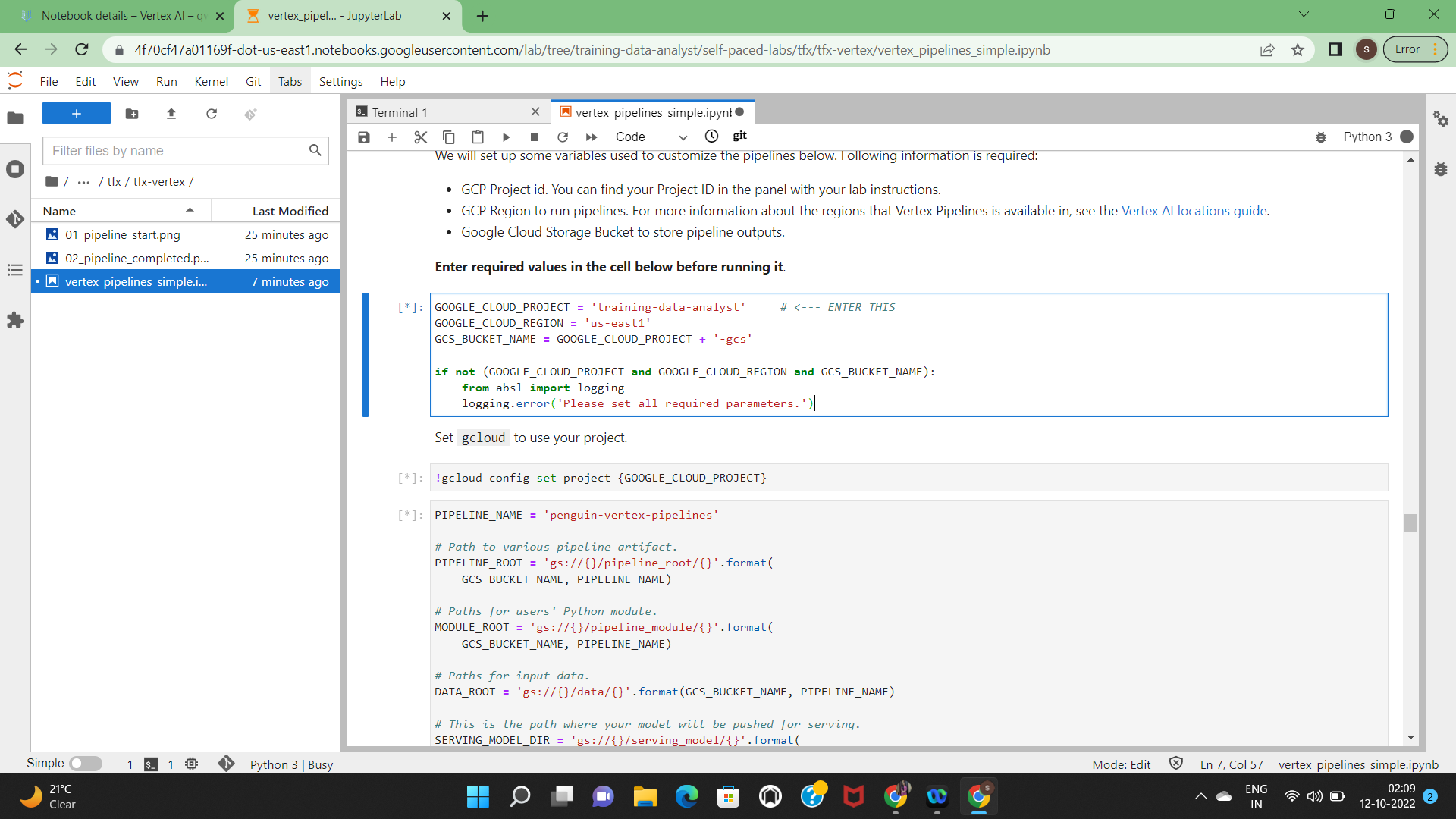The width and height of the screenshot is (1456, 819).
Task: Switch to the Terminal 1 tab
Action: click(400, 112)
